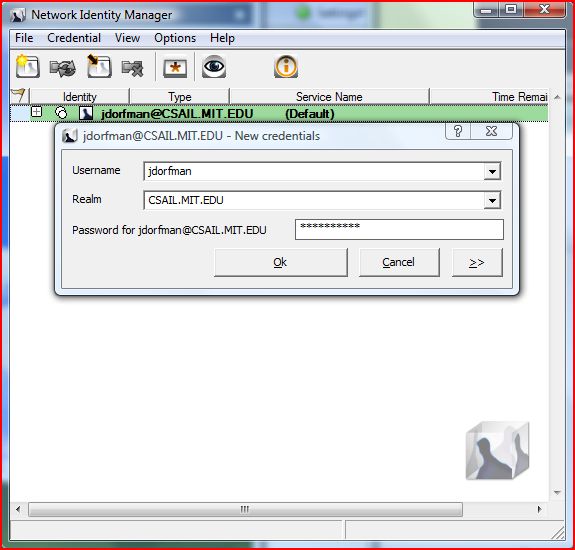Open the orange info About icon
The width and height of the screenshot is (575, 550).
tap(286, 66)
